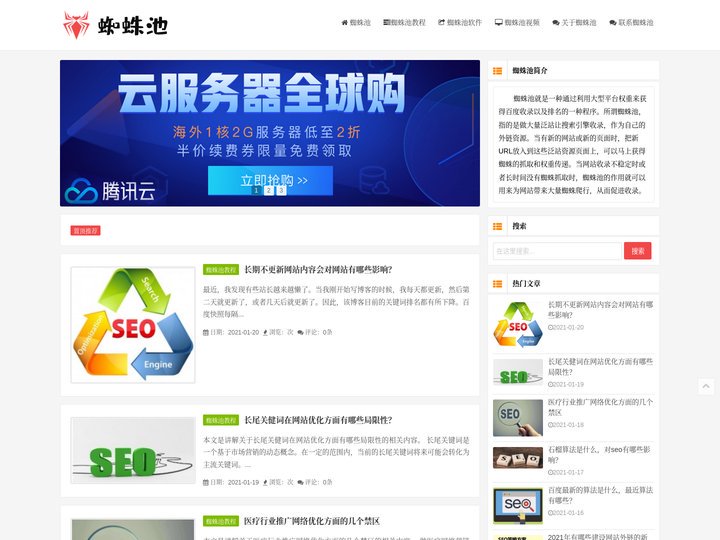Click the calendar icon beside 2021-01-19 date
720x540 pixels.
point(206,482)
